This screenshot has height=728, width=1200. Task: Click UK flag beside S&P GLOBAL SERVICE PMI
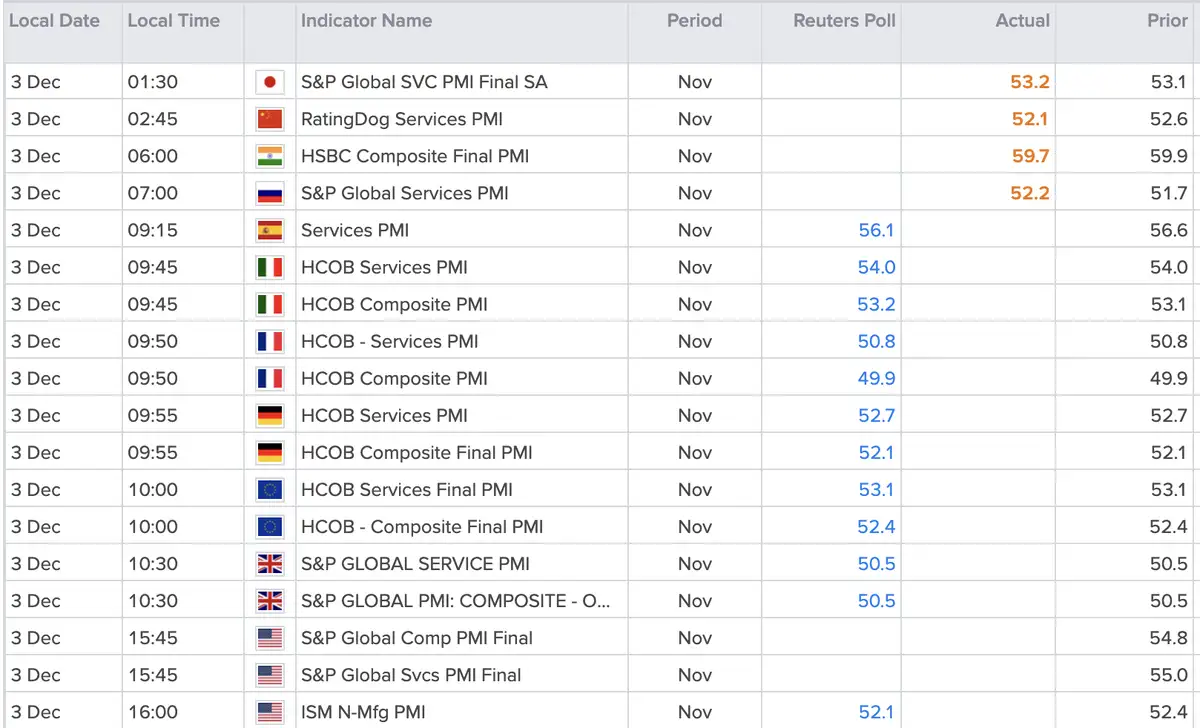(x=270, y=563)
